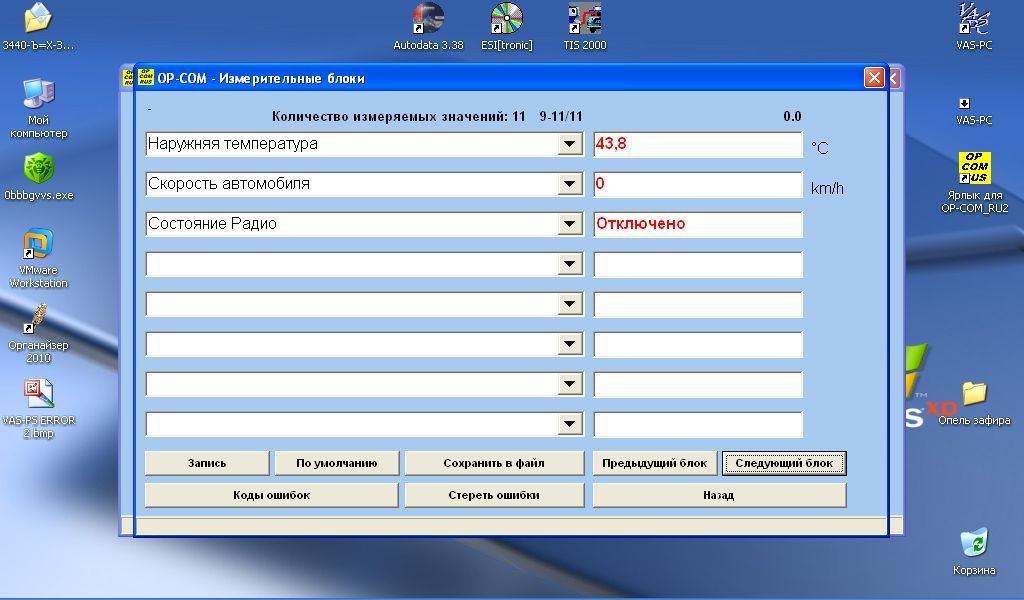The width and height of the screenshot is (1024, 600).
Task: Click the Стереть ошибки button
Action: pos(494,495)
